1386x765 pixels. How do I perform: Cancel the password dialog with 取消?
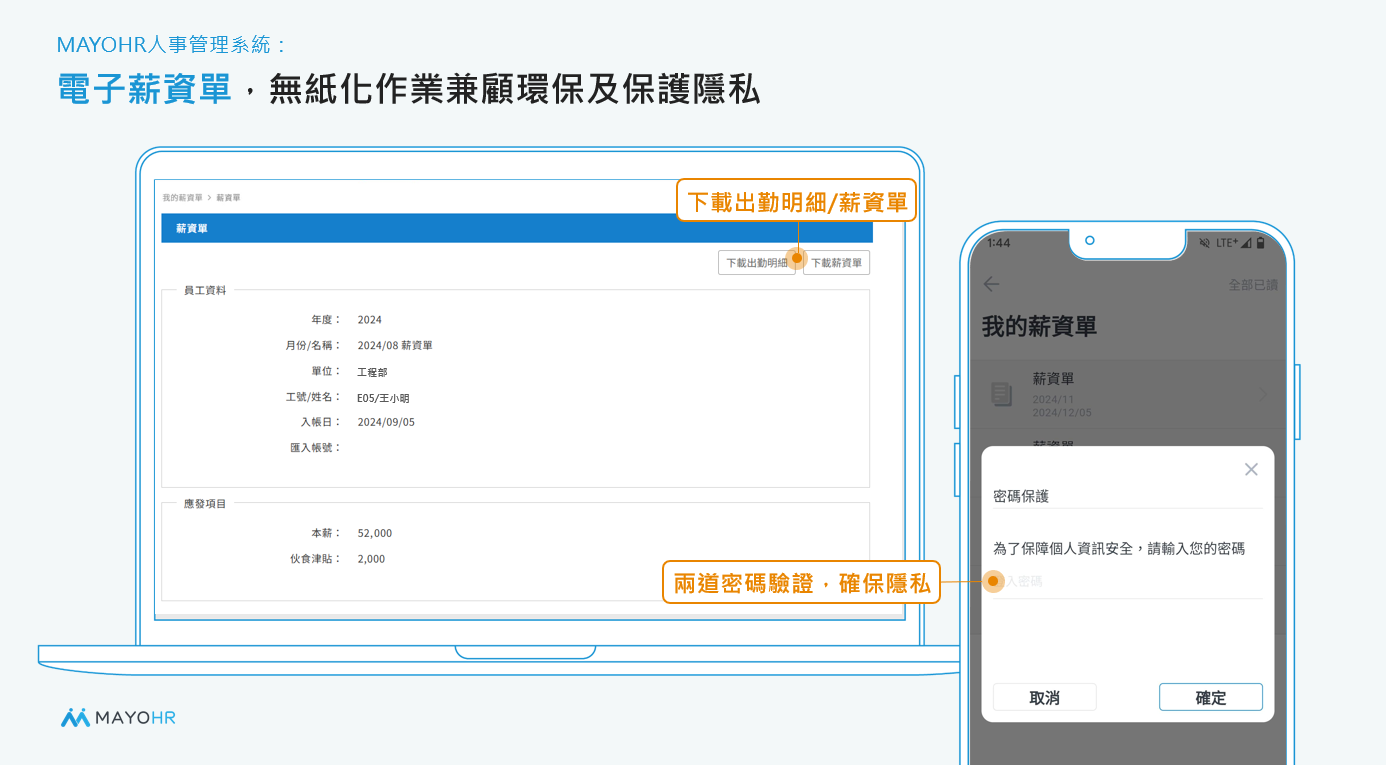coord(1044,697)
